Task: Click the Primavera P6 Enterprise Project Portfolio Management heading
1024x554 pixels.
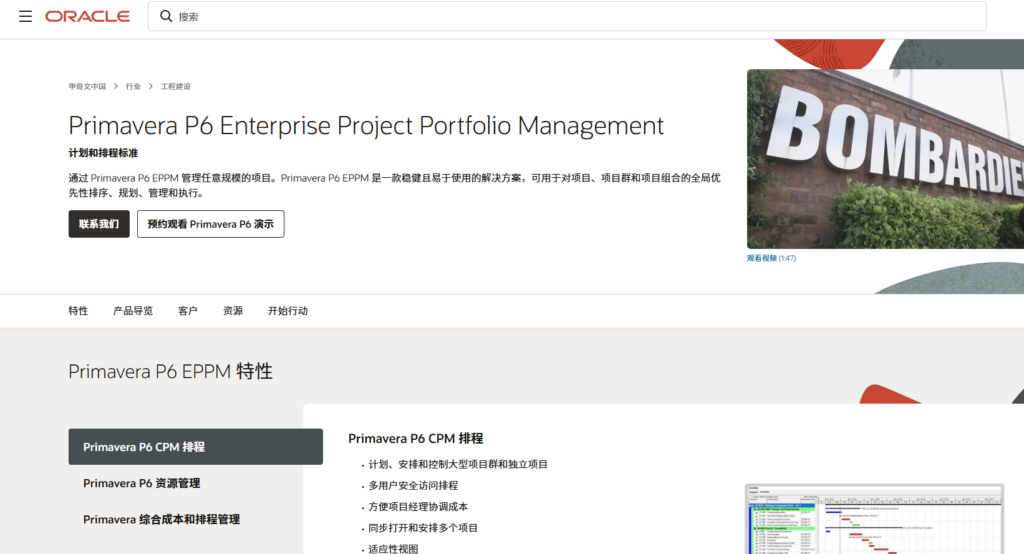Action: (x=366, y=125)
